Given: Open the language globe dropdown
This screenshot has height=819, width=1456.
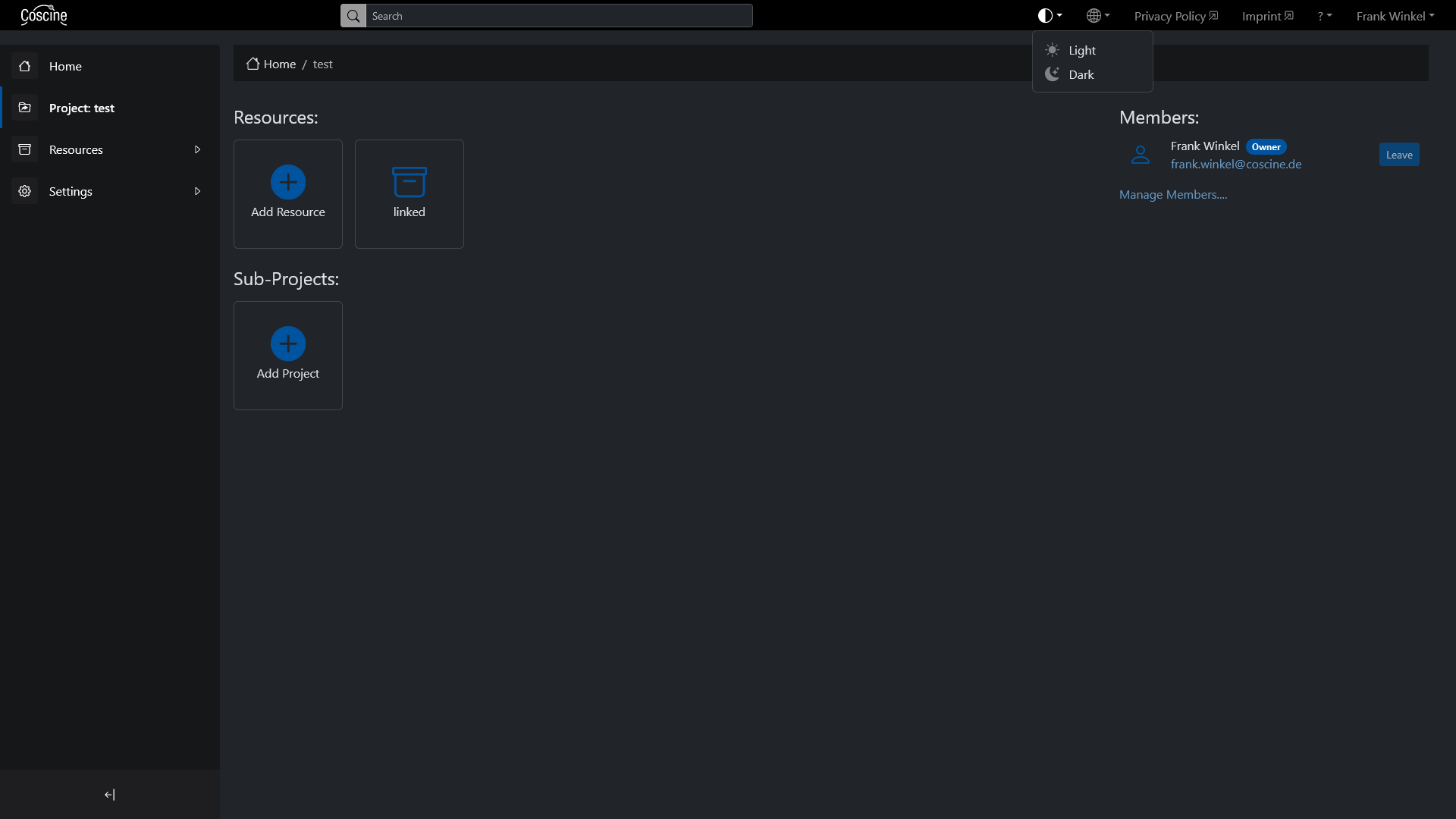Looking at the screenshot, I should pyautogui.click(x=1097, y=16).
